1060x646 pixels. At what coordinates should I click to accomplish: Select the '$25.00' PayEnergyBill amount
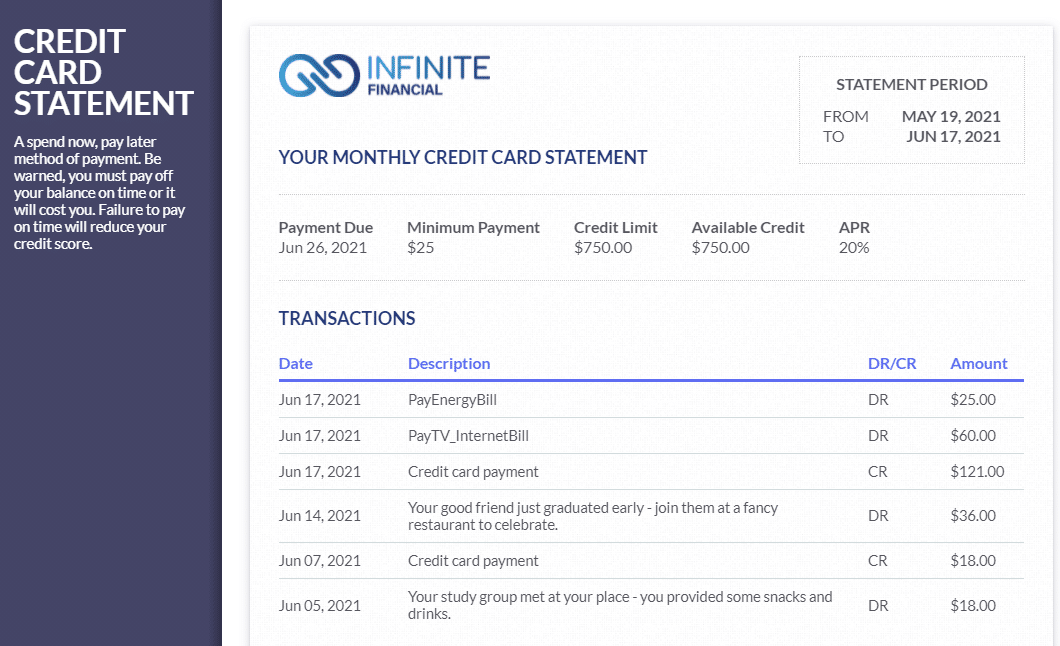tap(973, 399)
